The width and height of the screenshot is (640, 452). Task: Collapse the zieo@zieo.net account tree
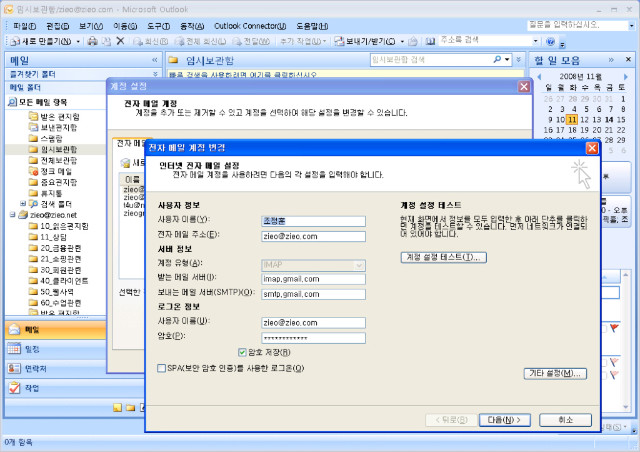[12, 214]
